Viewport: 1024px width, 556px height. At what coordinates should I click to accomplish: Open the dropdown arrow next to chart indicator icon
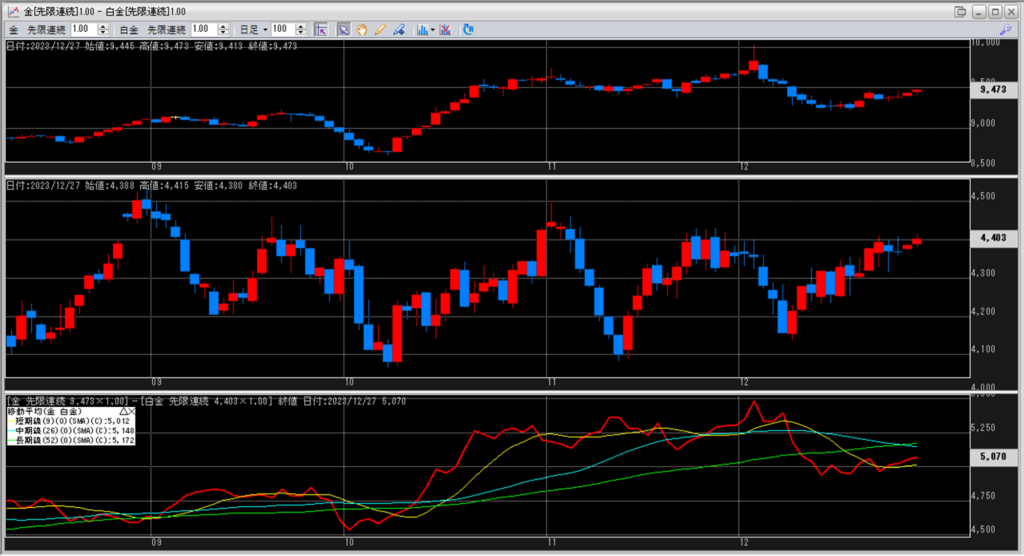(433, 30)
